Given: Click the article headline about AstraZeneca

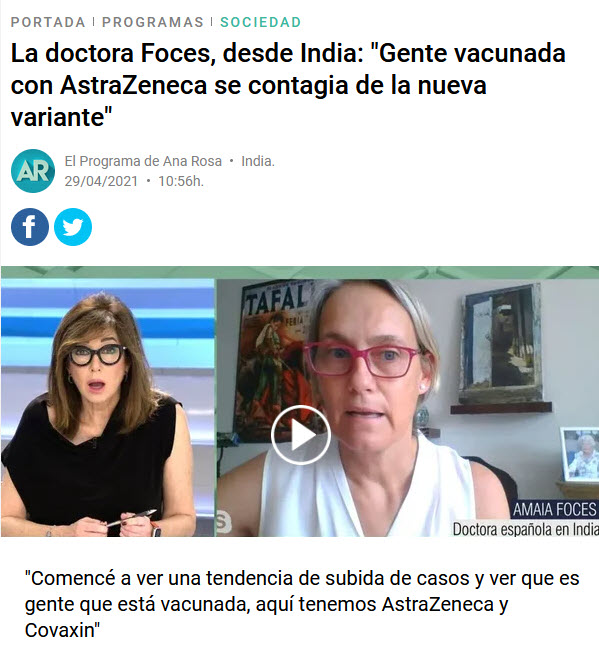Looking at the screenshot, I should (288, 85).
